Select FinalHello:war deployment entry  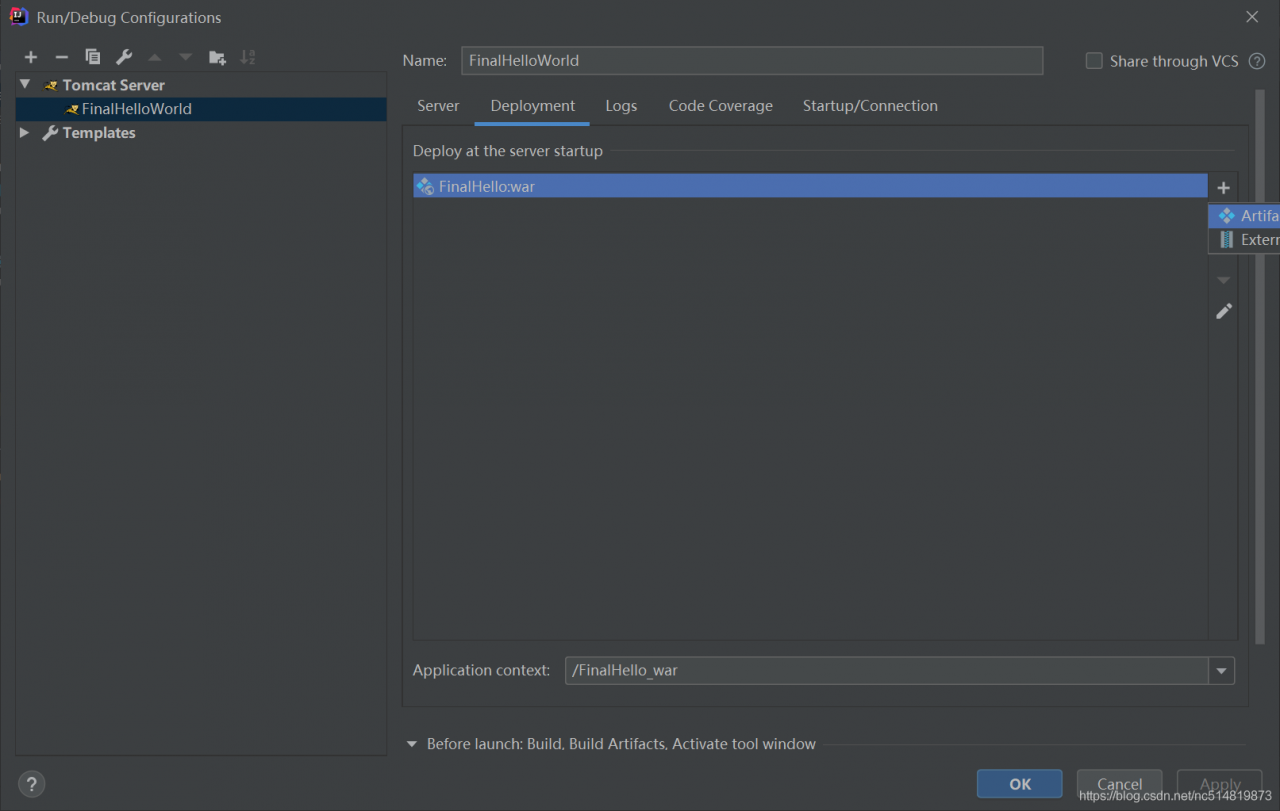click(x=810, y=186)
